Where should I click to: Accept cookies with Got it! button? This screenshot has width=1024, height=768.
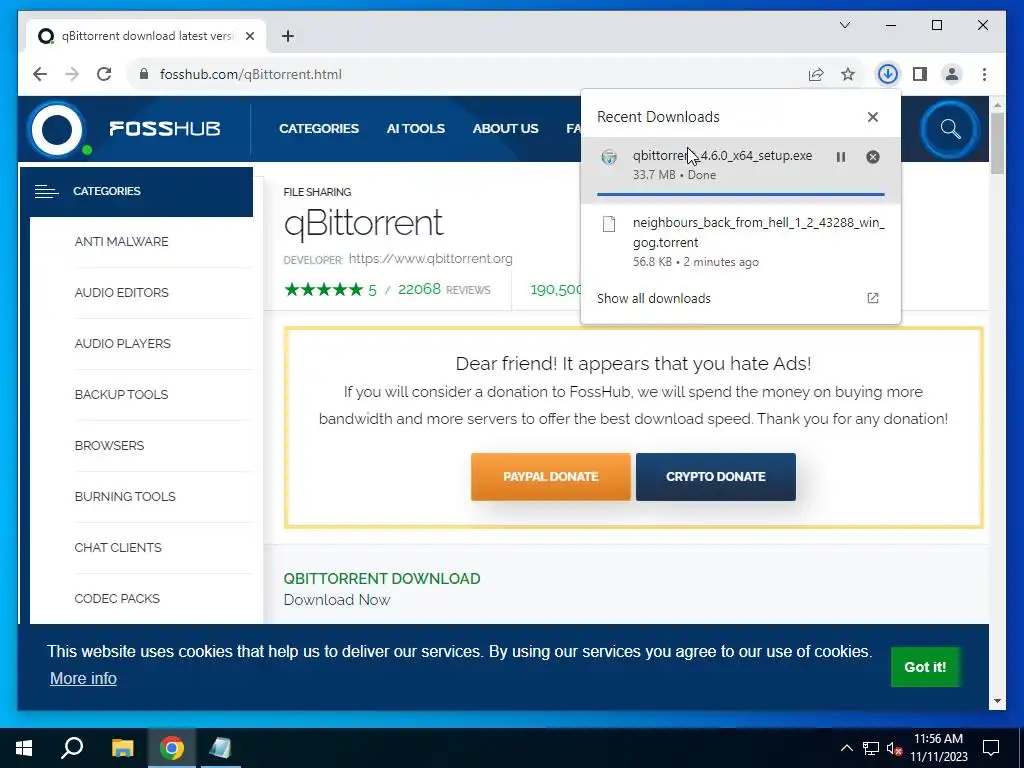point(925,667)
